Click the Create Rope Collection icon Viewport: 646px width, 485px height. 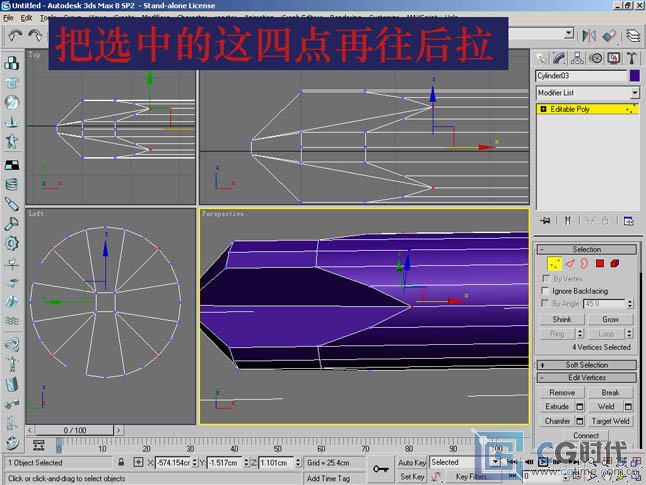(12, 122)
